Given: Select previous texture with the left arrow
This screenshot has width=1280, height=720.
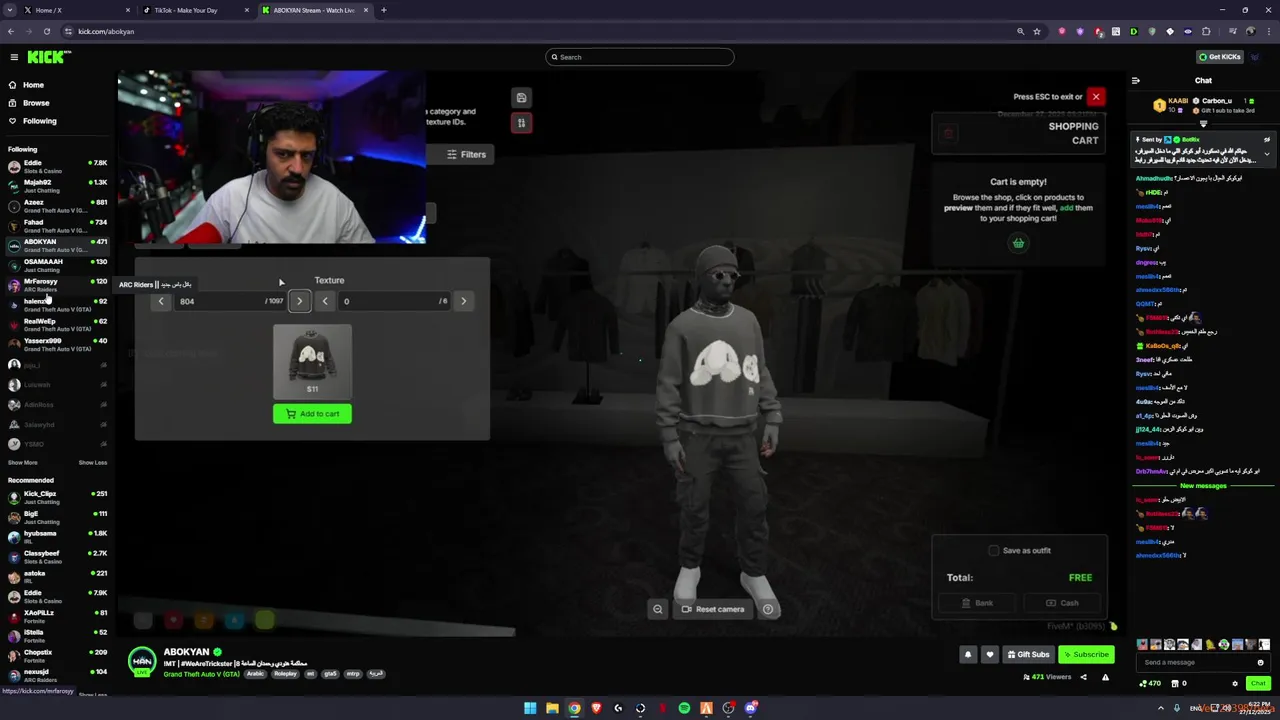Looking at the screenshot, I should tap(325, 301).
